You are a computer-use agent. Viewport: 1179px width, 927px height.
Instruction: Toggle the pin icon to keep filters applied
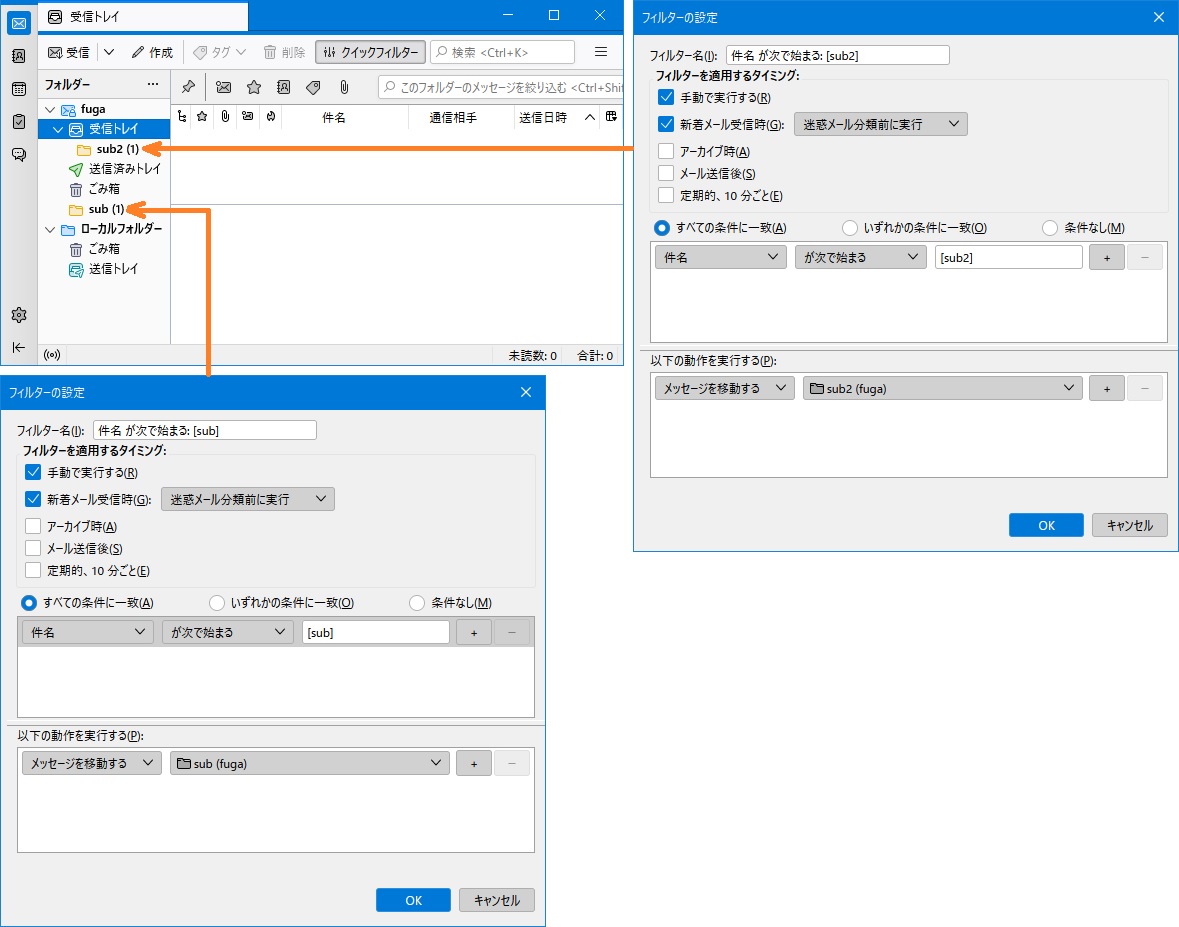[x=188, y=87]
